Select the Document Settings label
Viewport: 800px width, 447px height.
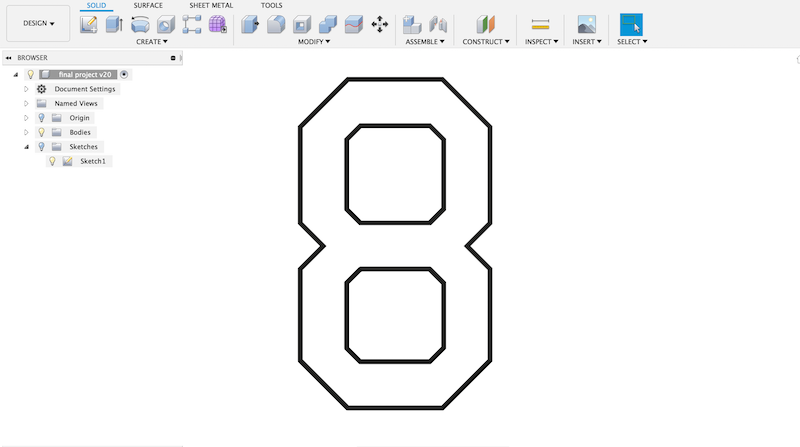[85, 89]
